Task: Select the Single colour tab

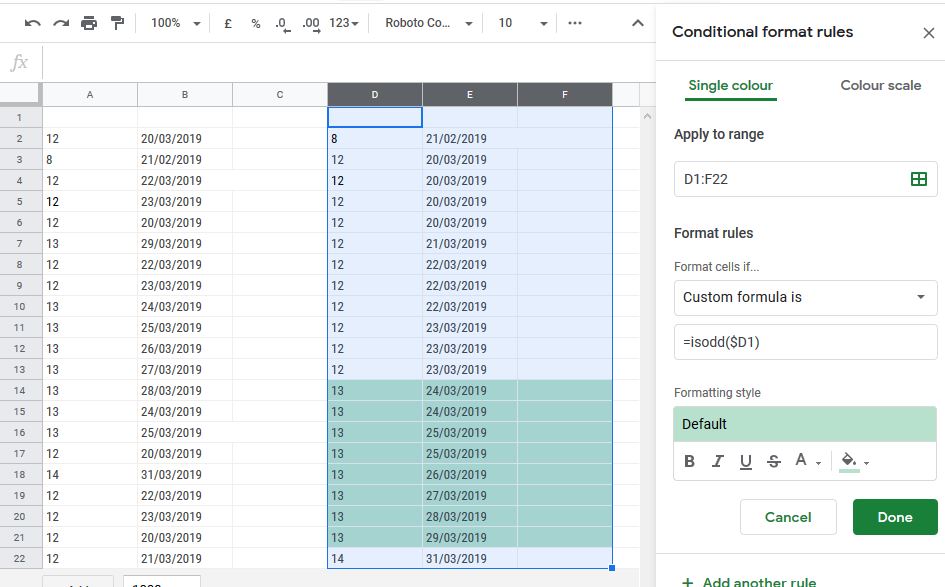Action: (730, 86)
